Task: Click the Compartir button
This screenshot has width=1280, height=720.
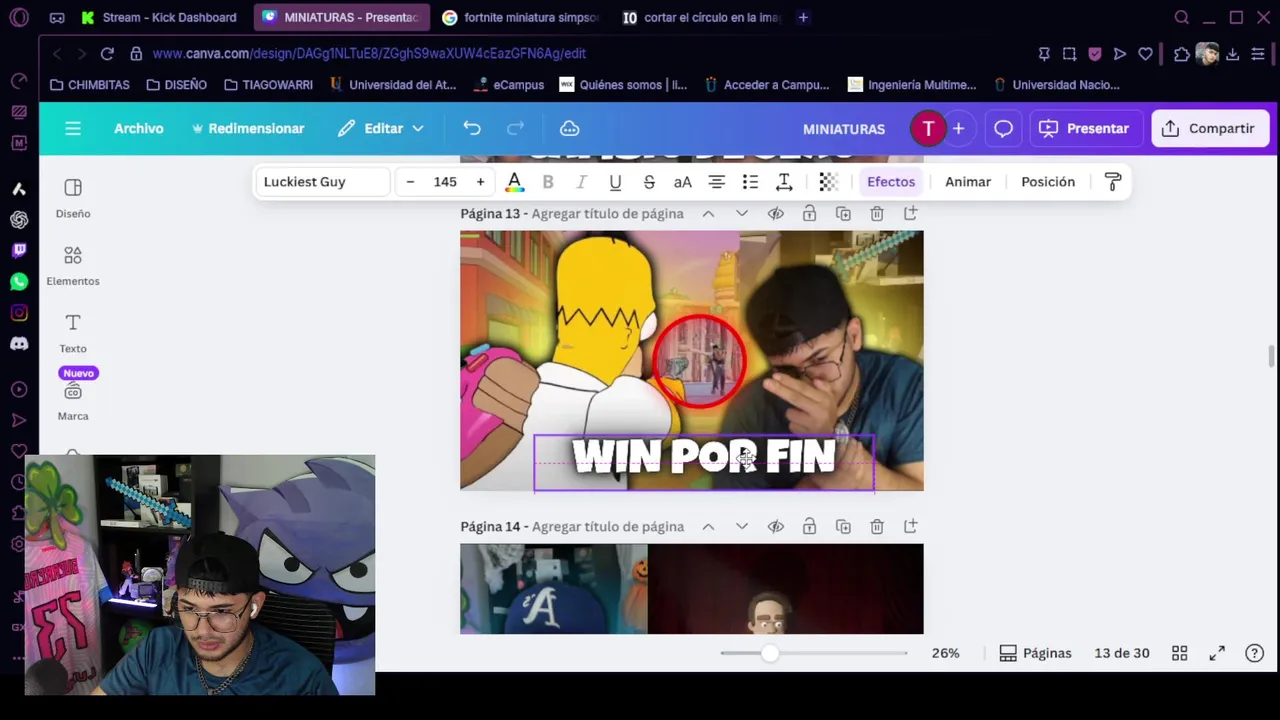Action: 1210,128
